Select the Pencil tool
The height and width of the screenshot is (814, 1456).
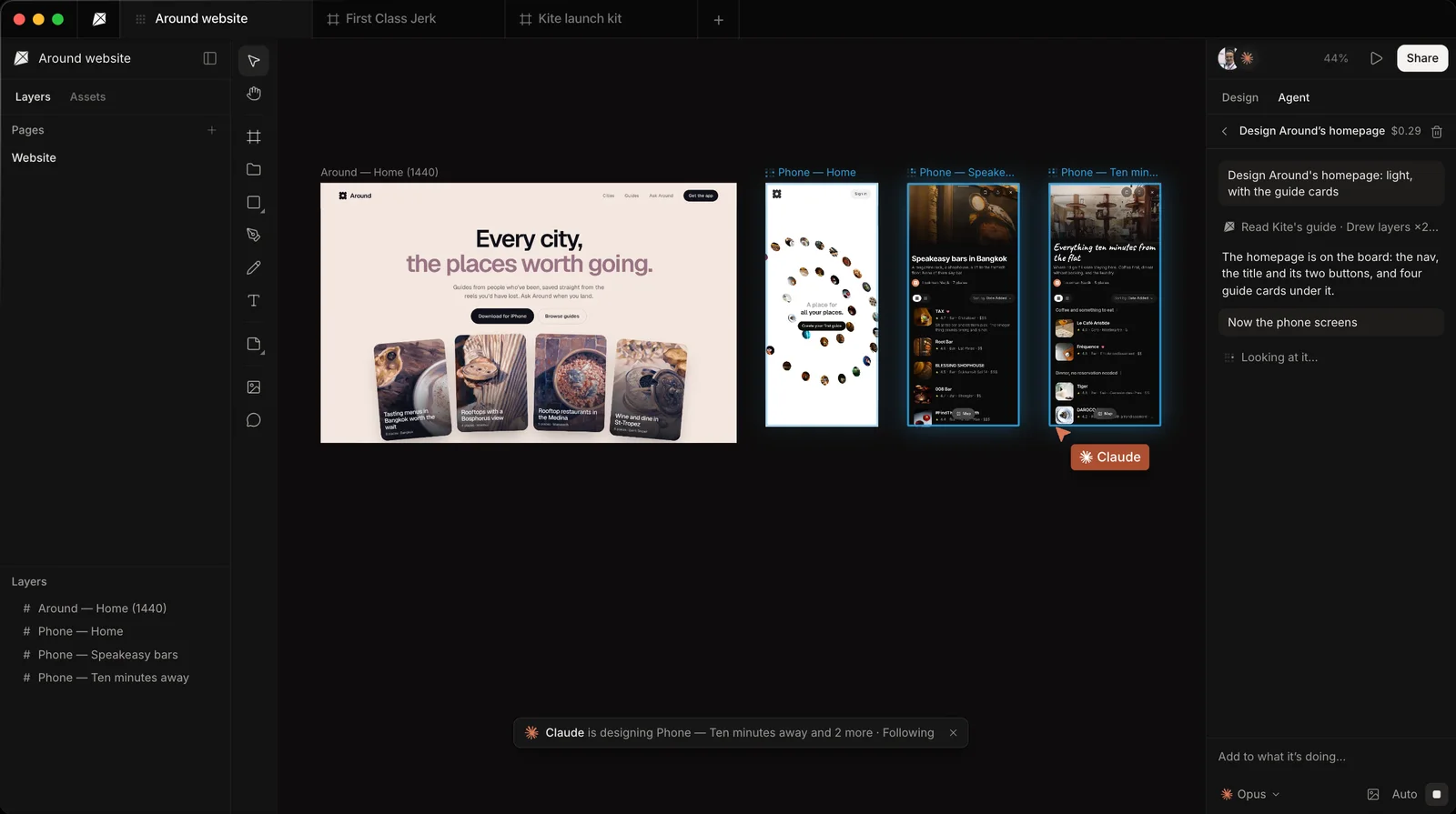coord(254,267)
